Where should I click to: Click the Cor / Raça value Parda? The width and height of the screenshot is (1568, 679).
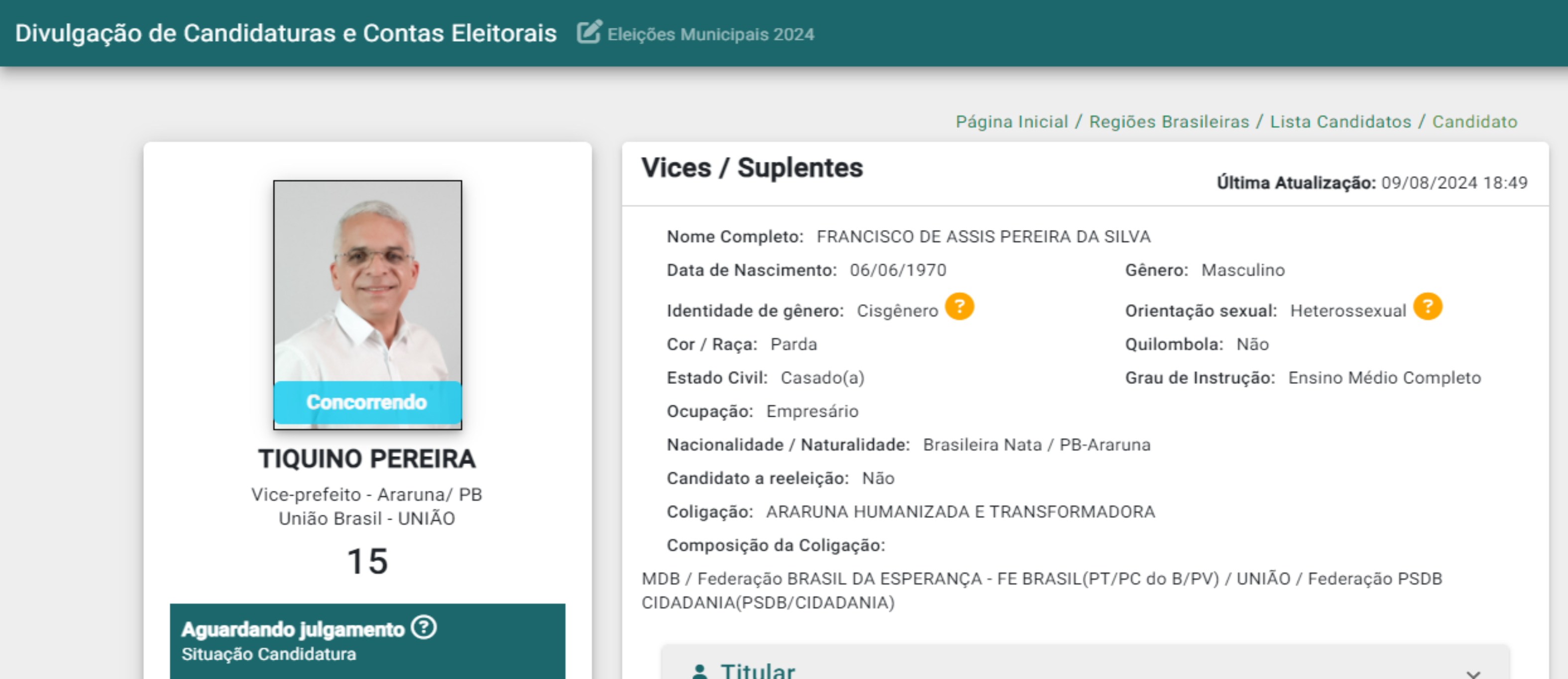click(793, 344)
